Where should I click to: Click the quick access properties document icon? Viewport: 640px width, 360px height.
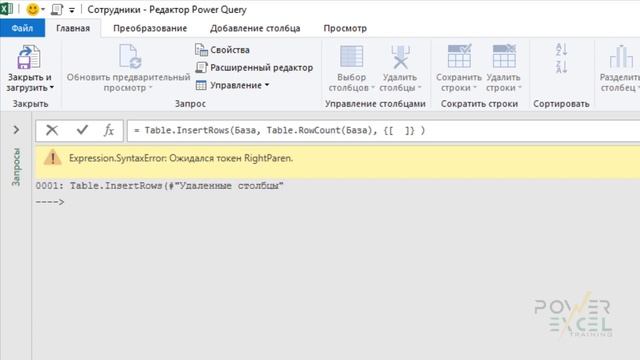(x=56, y=9)
